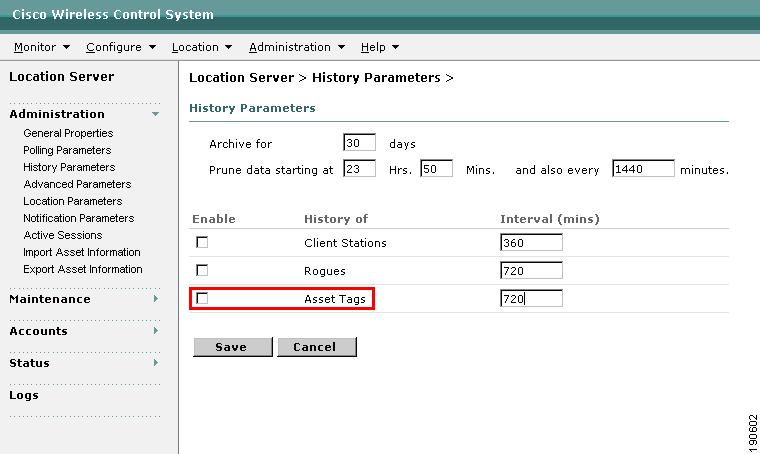Click the Location Server sidebar title

pos(62,77)
